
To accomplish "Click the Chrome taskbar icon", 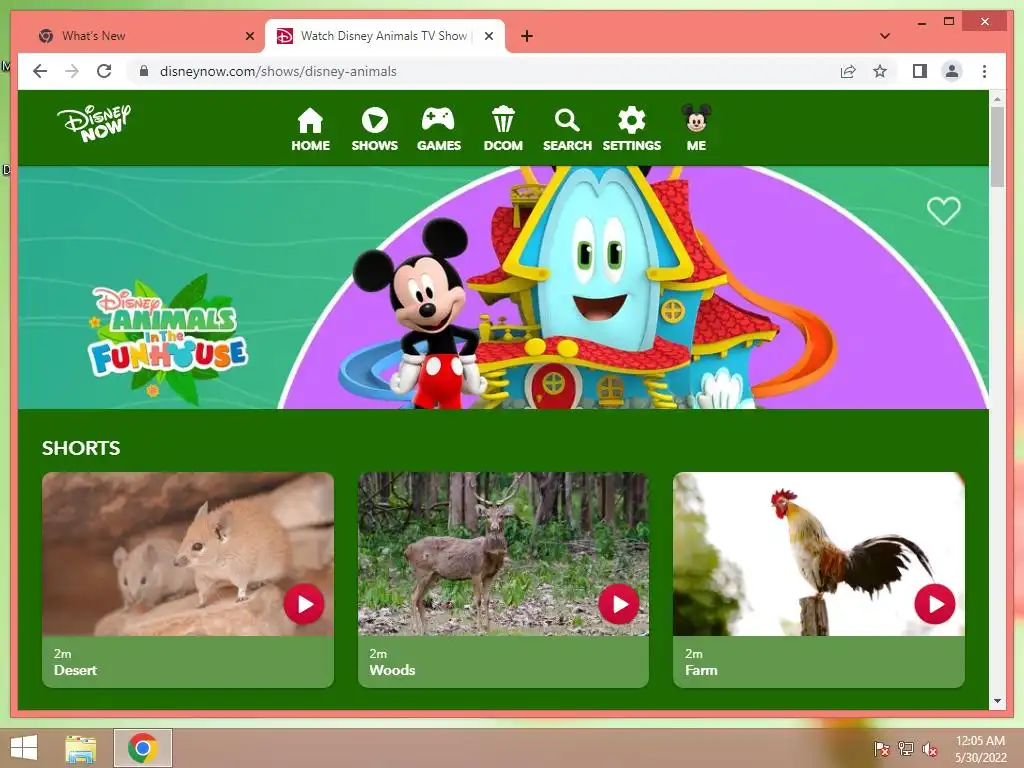I will point(142,748).
